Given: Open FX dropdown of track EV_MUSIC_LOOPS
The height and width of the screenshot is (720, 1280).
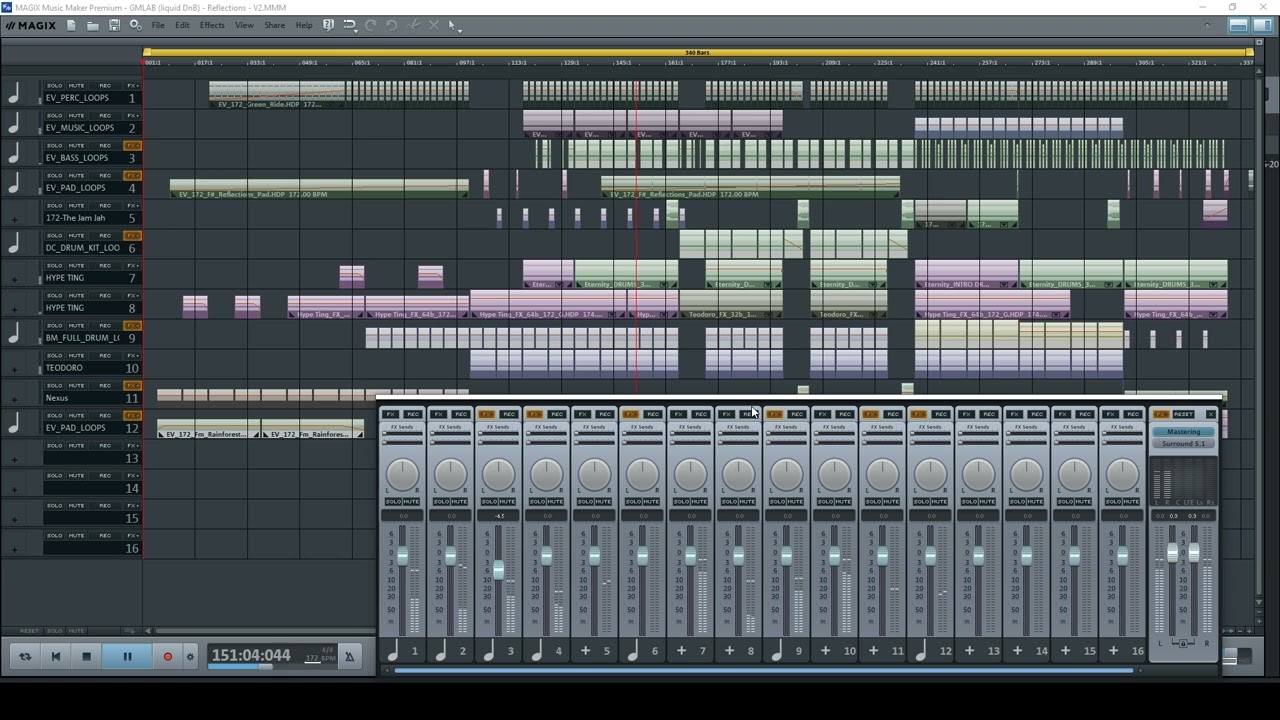Looking at the screenshot, I should coord(132,116).
